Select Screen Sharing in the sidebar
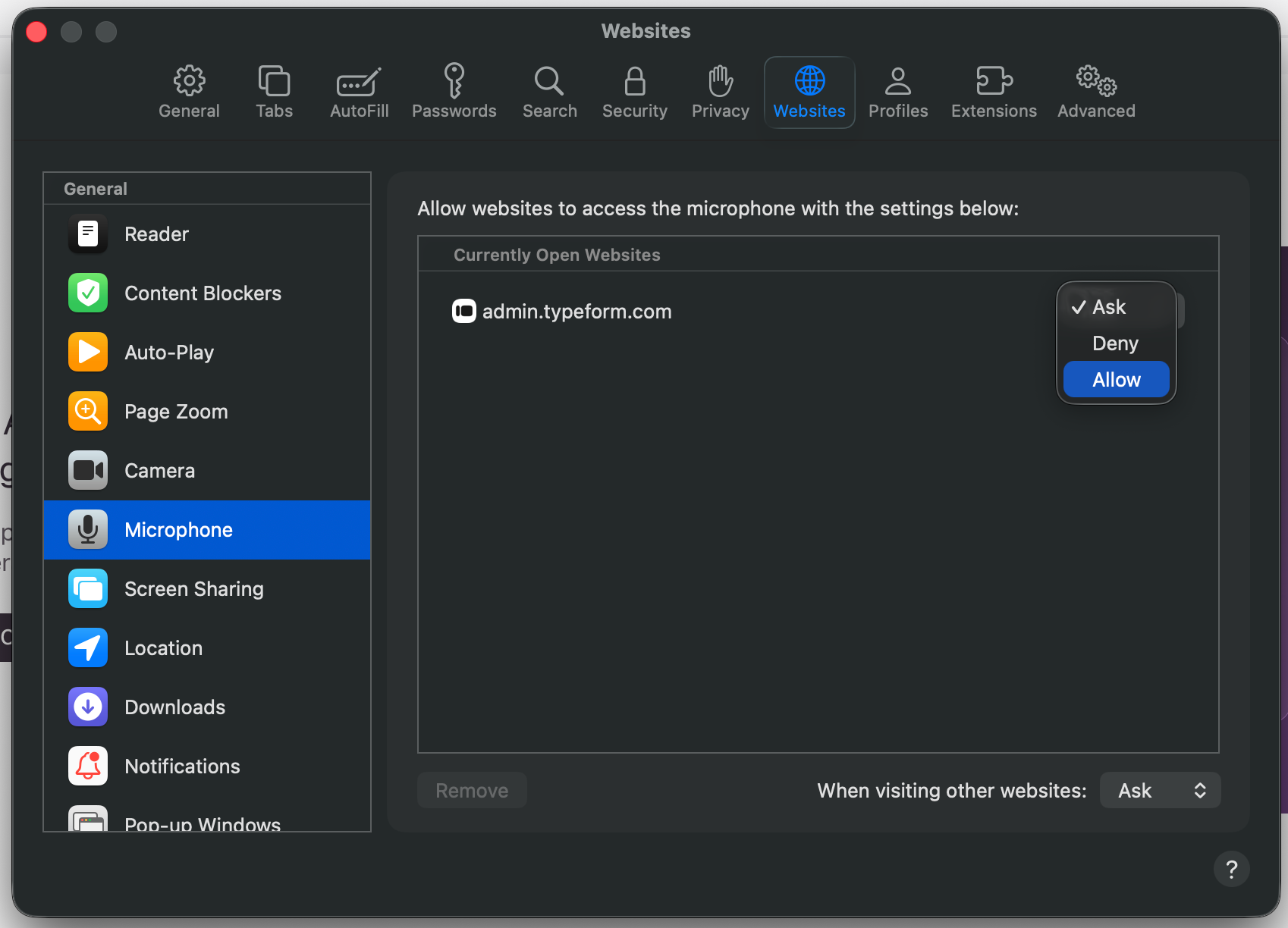The height and width of the screenshot is (928, 1288). pos(207,589)
